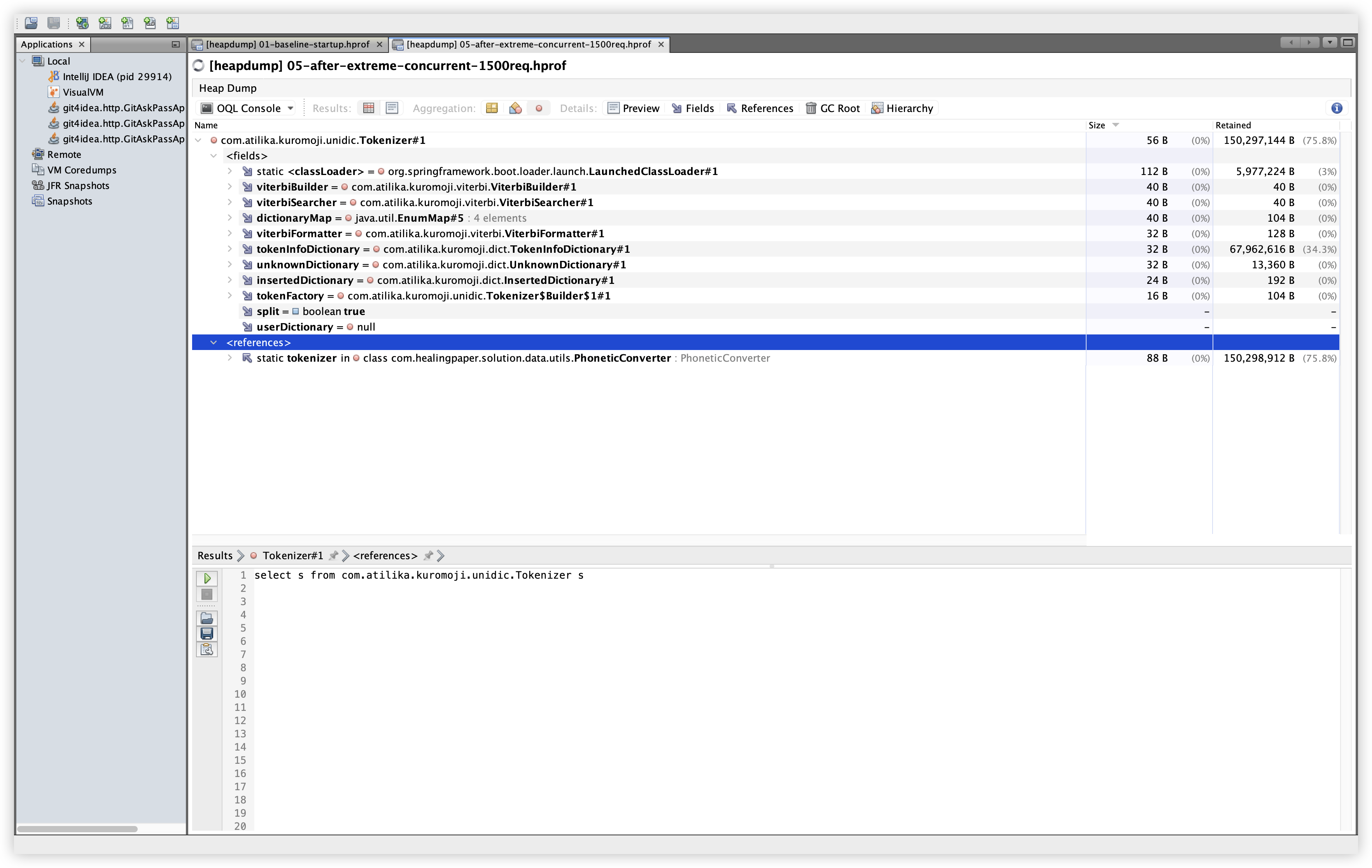Click line 1 of the OQL query editor

(418, 575)
